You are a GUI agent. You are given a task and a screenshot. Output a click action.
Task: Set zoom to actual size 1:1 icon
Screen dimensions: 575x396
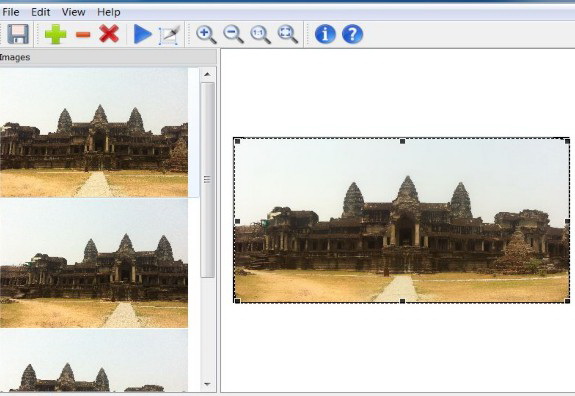[260, 34]
